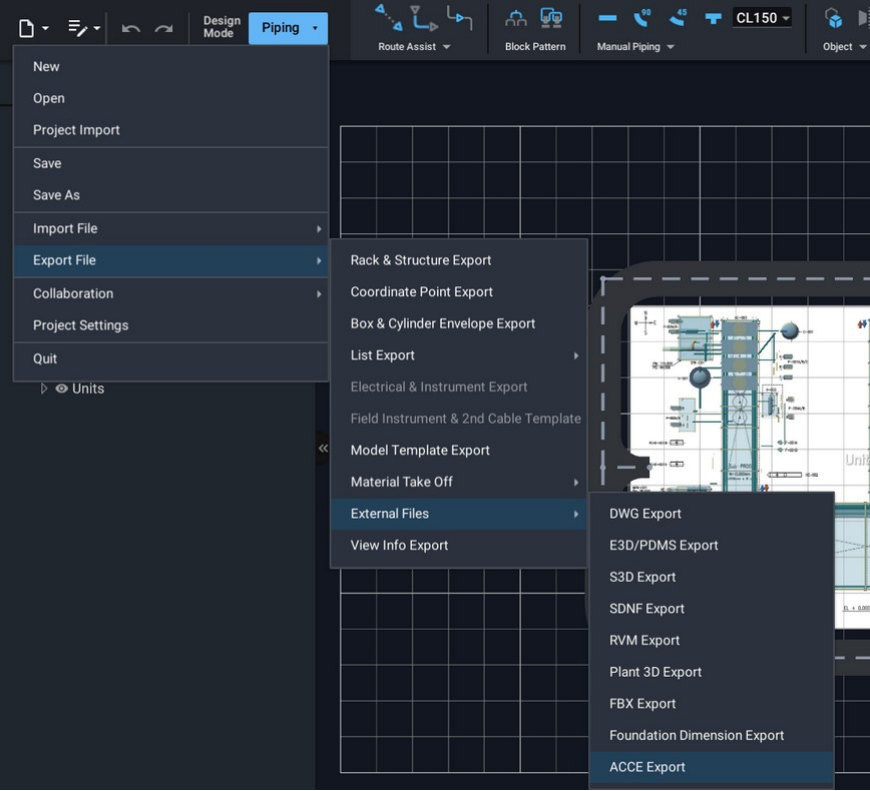Select the orthogonal route icon
Screen dimensions: 870x791
(x=423, y=18)
